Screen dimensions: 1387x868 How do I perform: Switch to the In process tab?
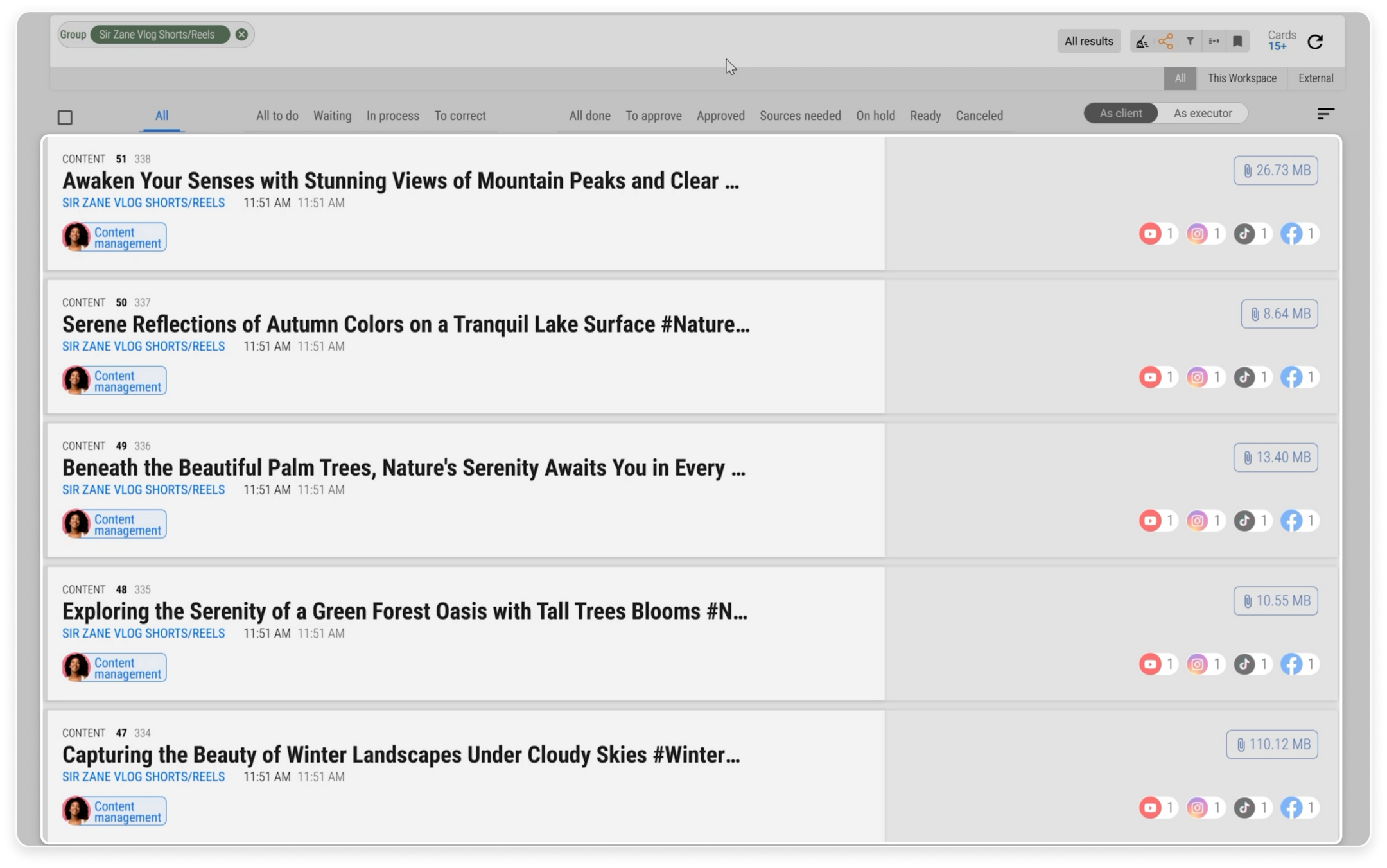(x=392, y=116)
